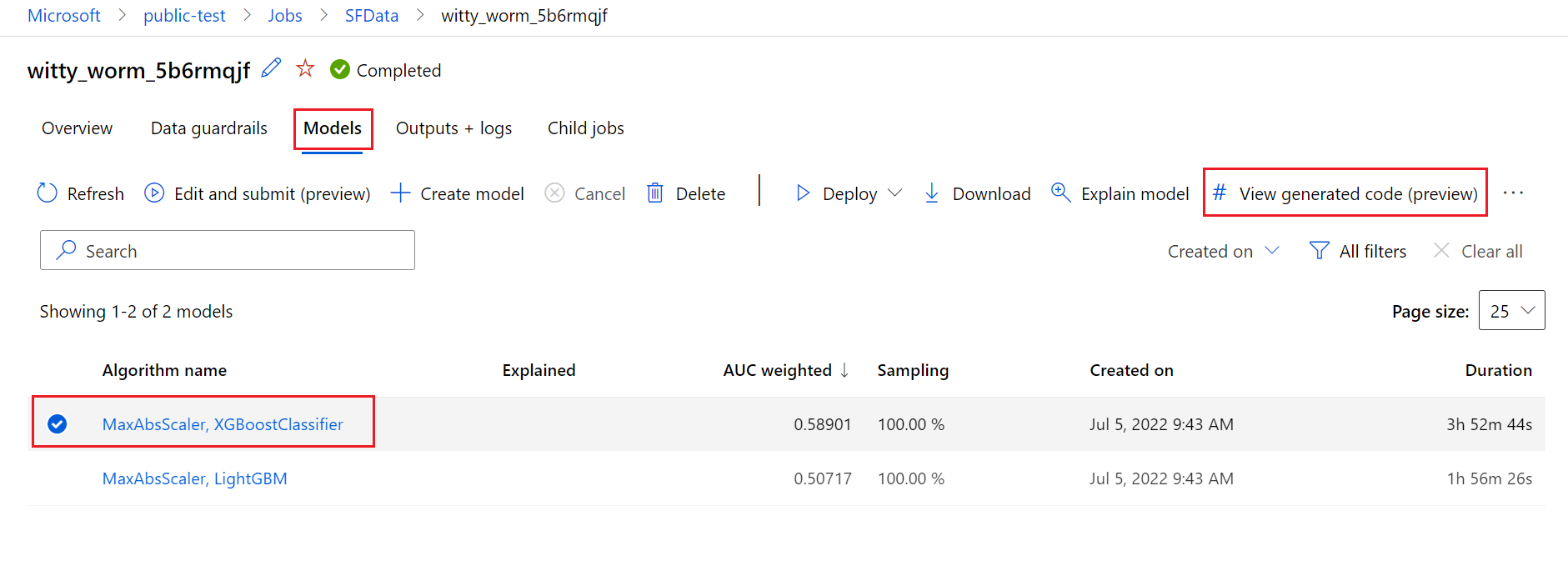Image resolution: width=1568 pixels, height=586 pixels.
Task: Open the more options ellipsis menu
Action: (x=1513, y=193)
